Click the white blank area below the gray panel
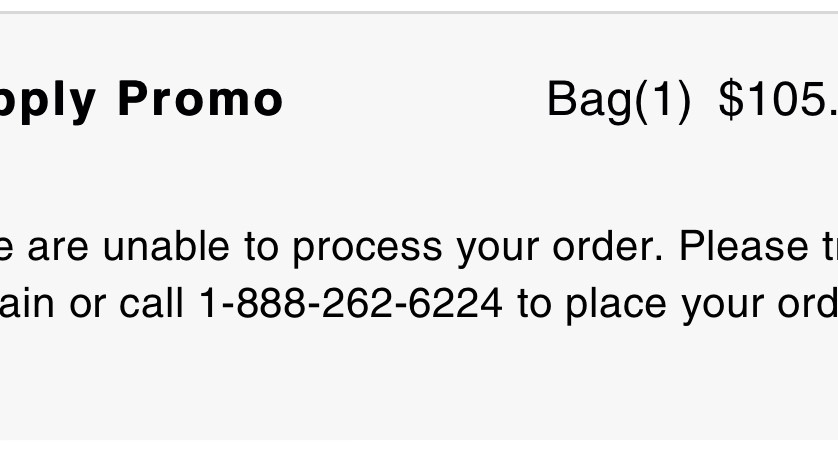This screenshot has width=838, height=471. [x=419, y=455]
